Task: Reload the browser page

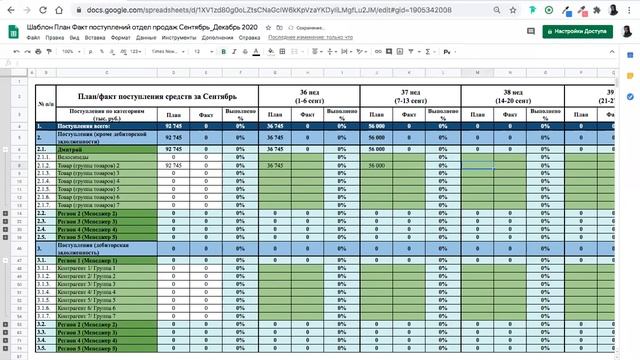Action: (x=43, y=10)
